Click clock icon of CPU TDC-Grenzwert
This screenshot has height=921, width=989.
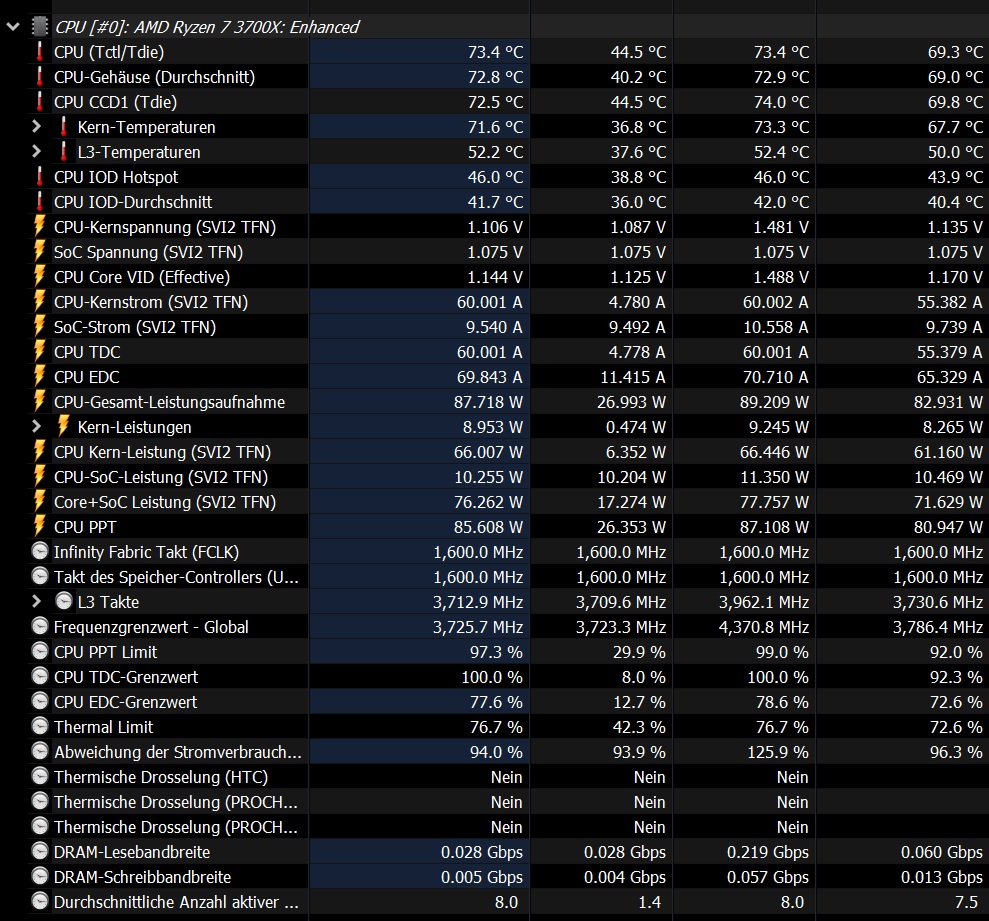pos(40,676)
